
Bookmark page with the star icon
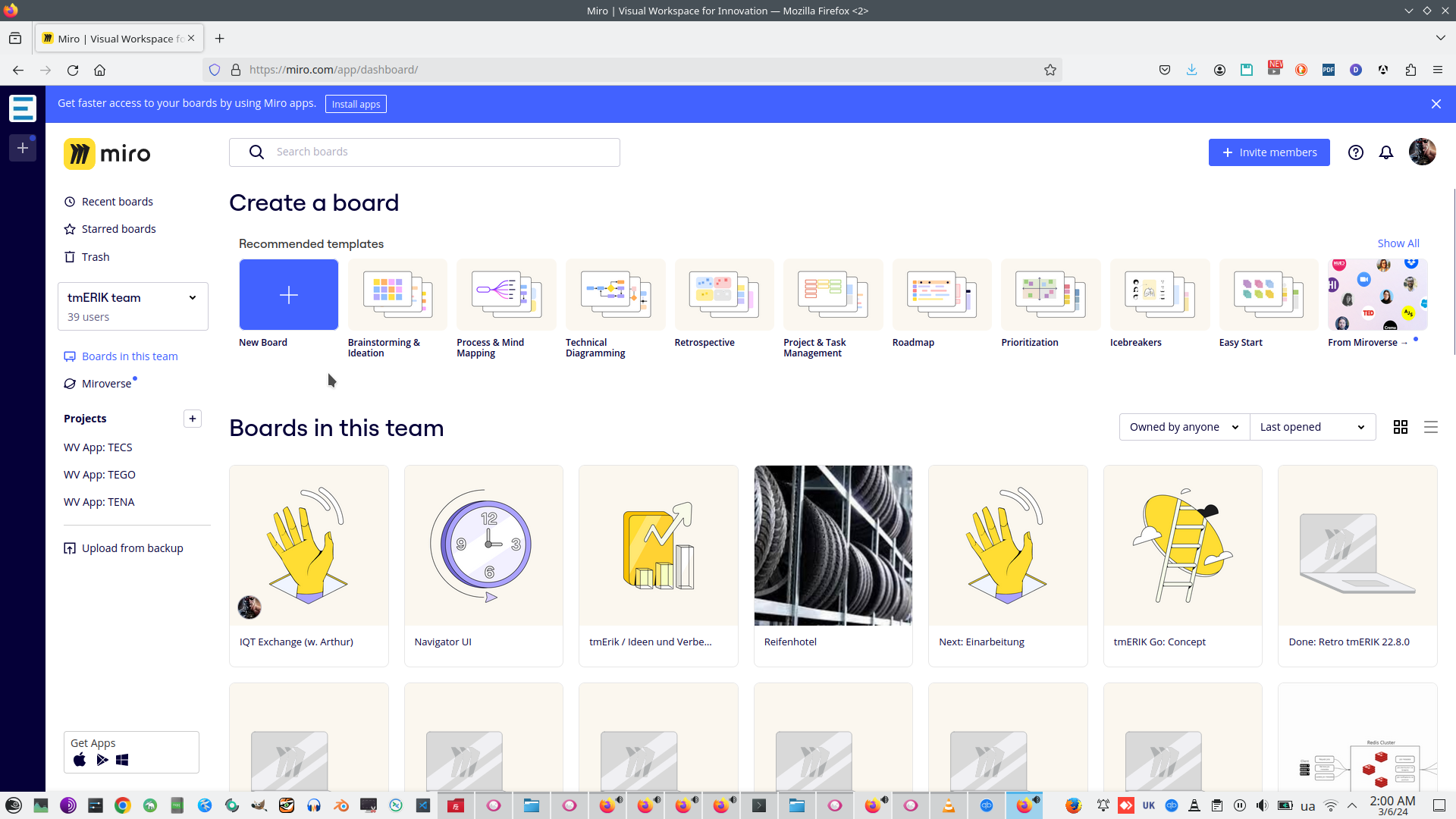(1050, 70)
